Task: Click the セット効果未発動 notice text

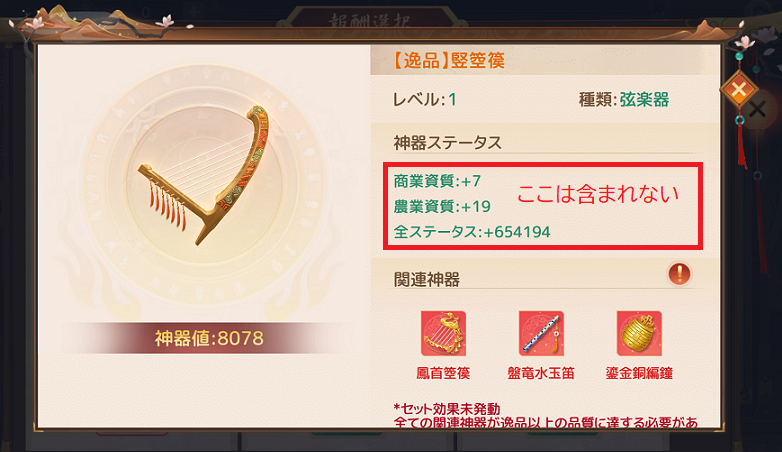Action: pos(447,409)
